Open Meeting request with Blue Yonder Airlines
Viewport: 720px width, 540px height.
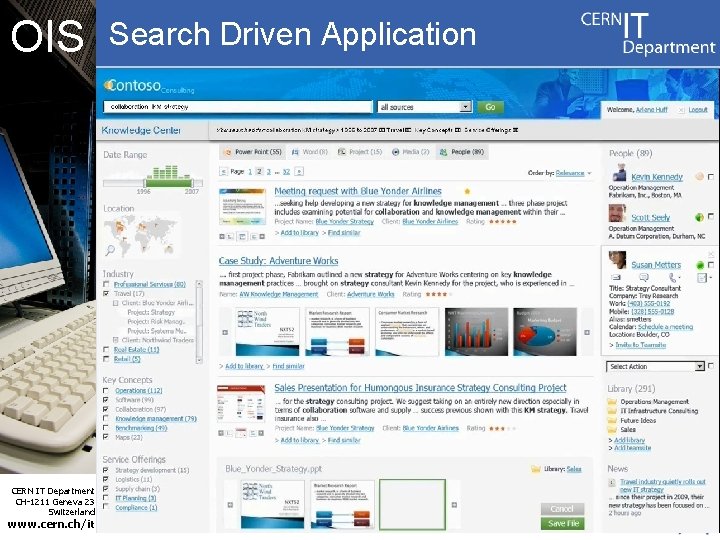click(358, 191)
